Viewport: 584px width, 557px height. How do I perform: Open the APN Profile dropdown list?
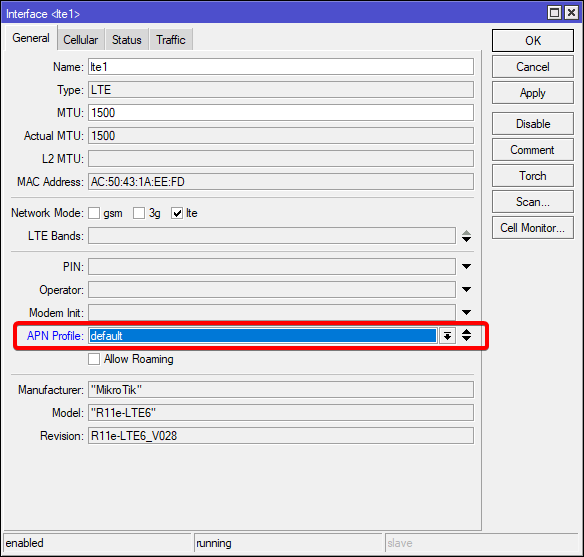(x=447, y=336)
